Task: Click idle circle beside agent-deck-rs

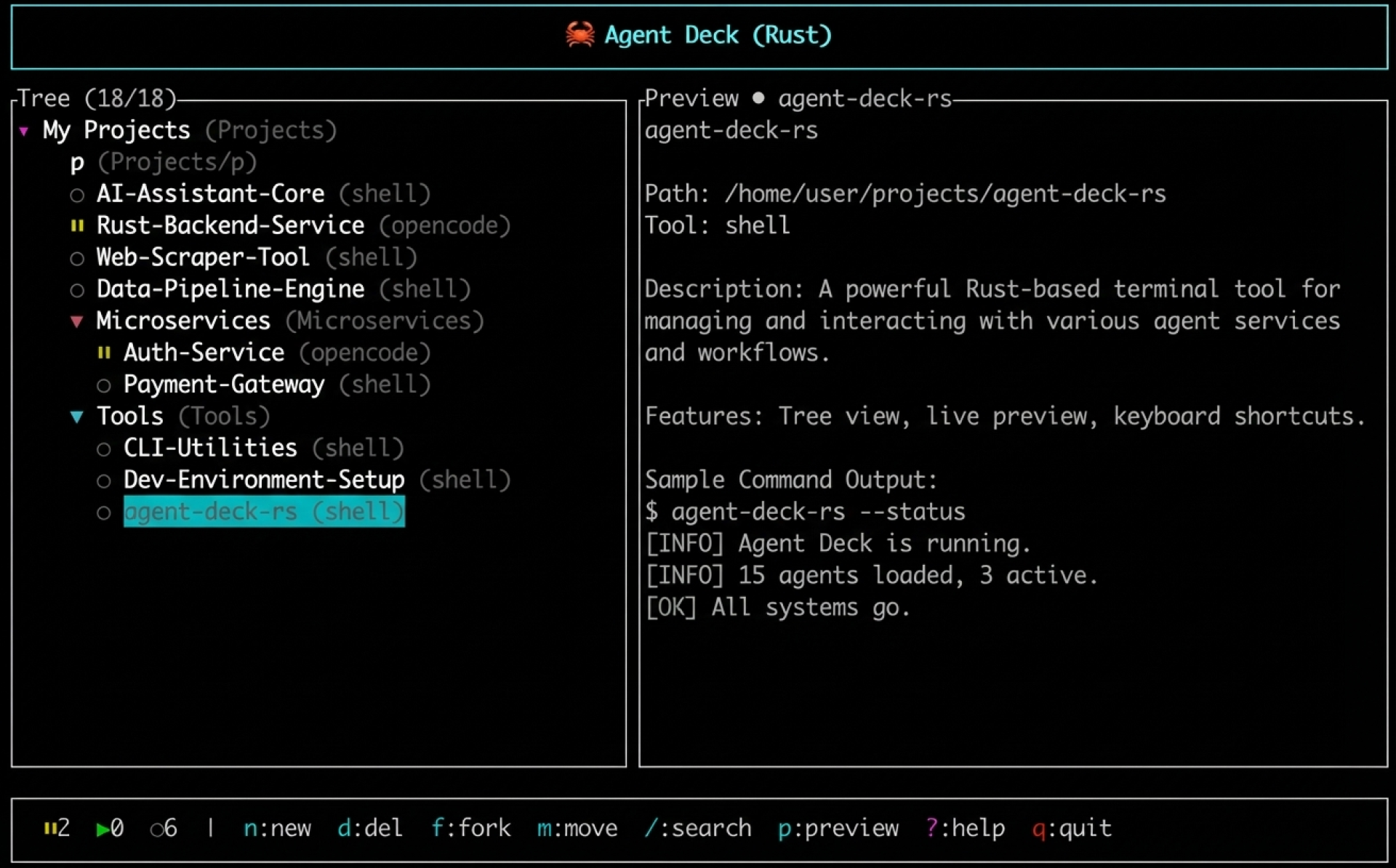Action: click(x=104, y=513)
